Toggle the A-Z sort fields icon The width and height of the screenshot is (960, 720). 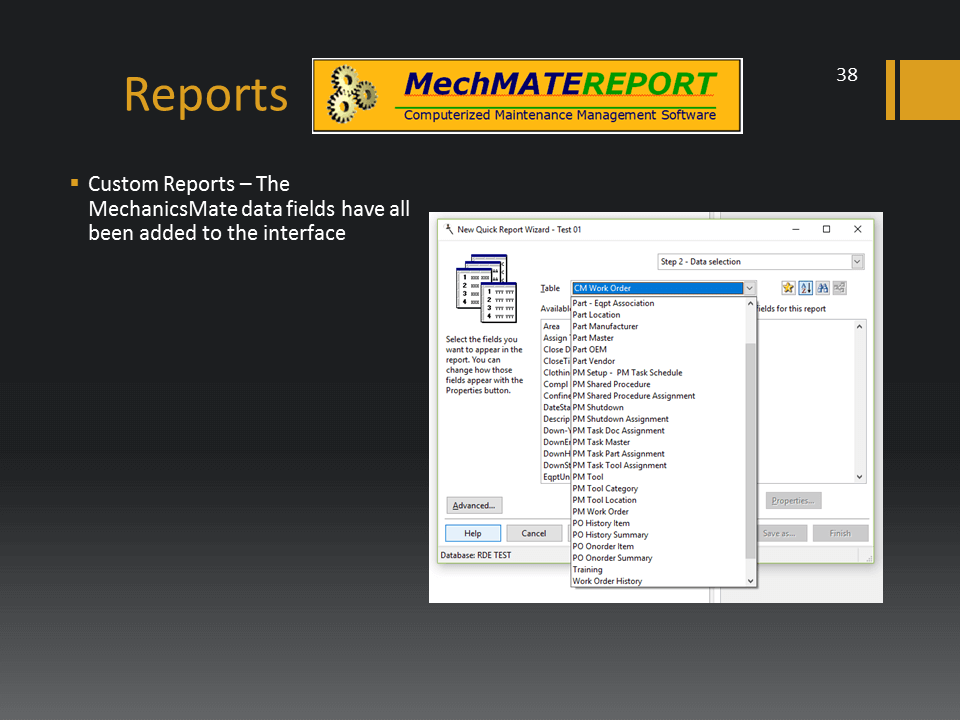[x=805, y=288]
